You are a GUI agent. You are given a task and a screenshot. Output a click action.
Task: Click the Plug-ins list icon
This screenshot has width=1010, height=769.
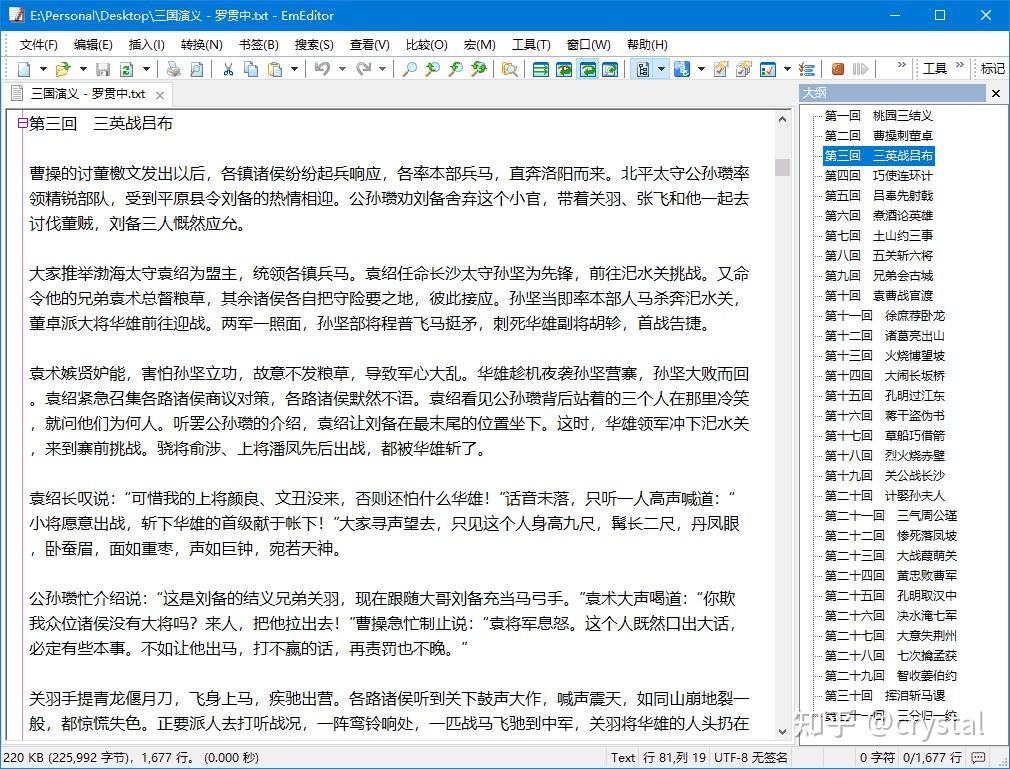pos(806,69)
